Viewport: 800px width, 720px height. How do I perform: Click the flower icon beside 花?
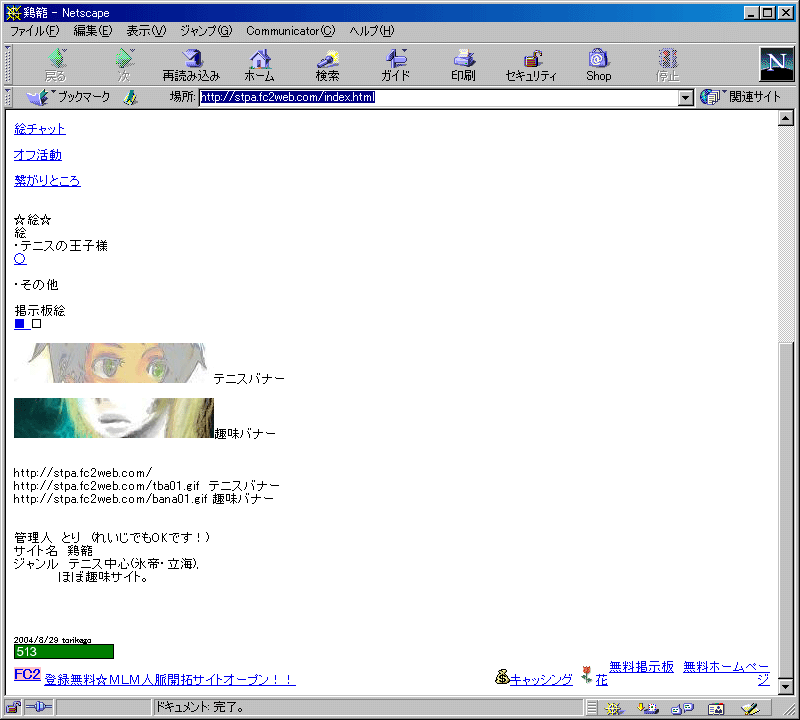587,675
